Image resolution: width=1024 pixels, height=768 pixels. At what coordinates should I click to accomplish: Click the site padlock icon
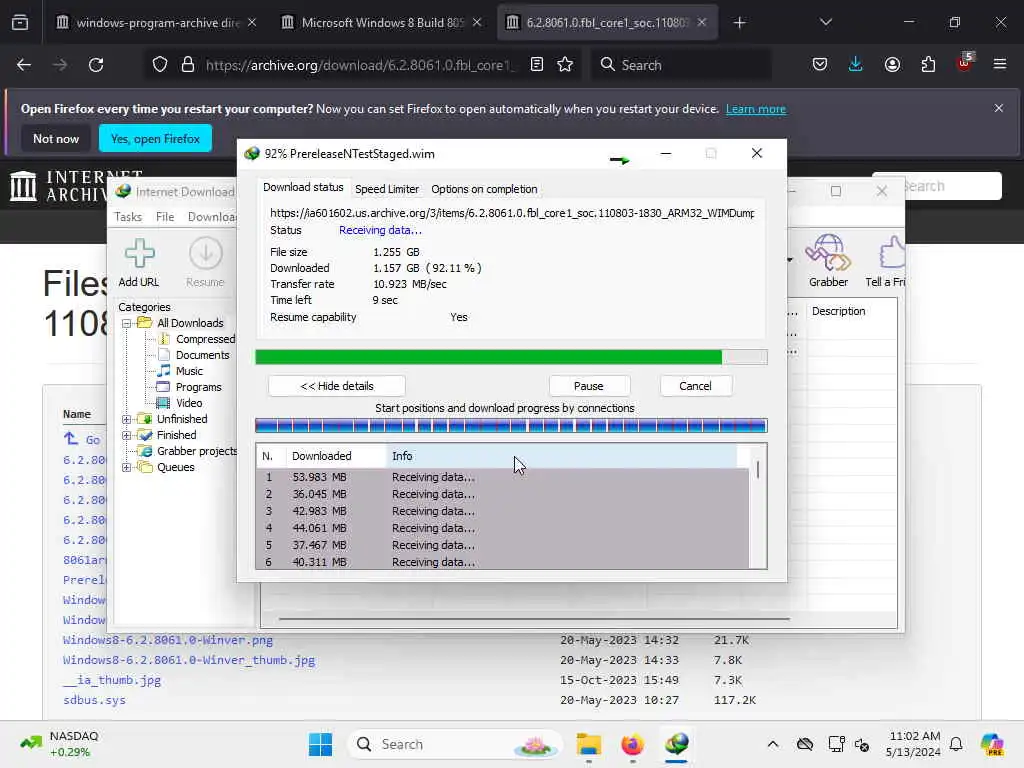click(x=187, y=64)
